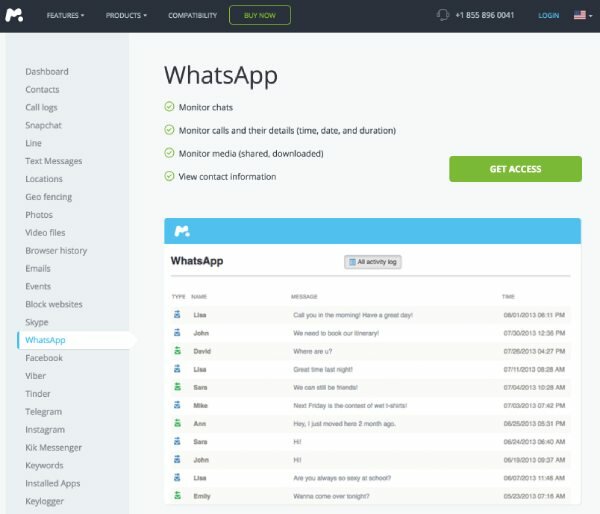Click the Login link

point(548,15)
